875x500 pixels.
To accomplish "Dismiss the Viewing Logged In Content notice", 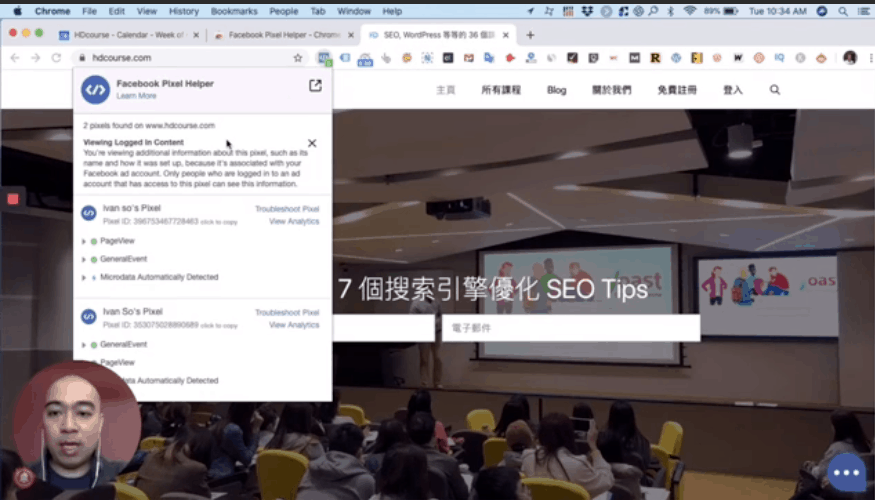I will tap(312, 143).
